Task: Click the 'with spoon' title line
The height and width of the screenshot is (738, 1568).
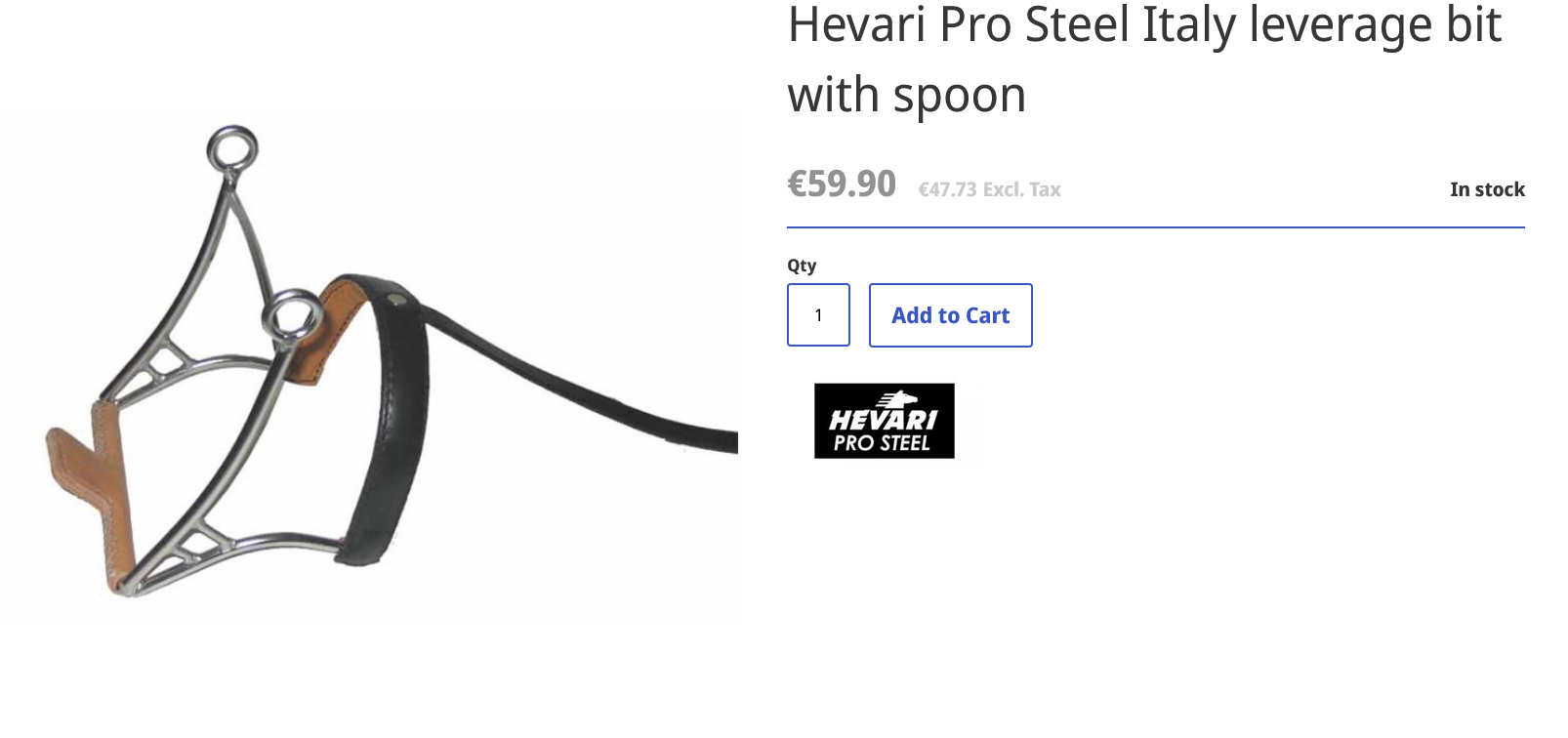Action: (x=907, y=96)
